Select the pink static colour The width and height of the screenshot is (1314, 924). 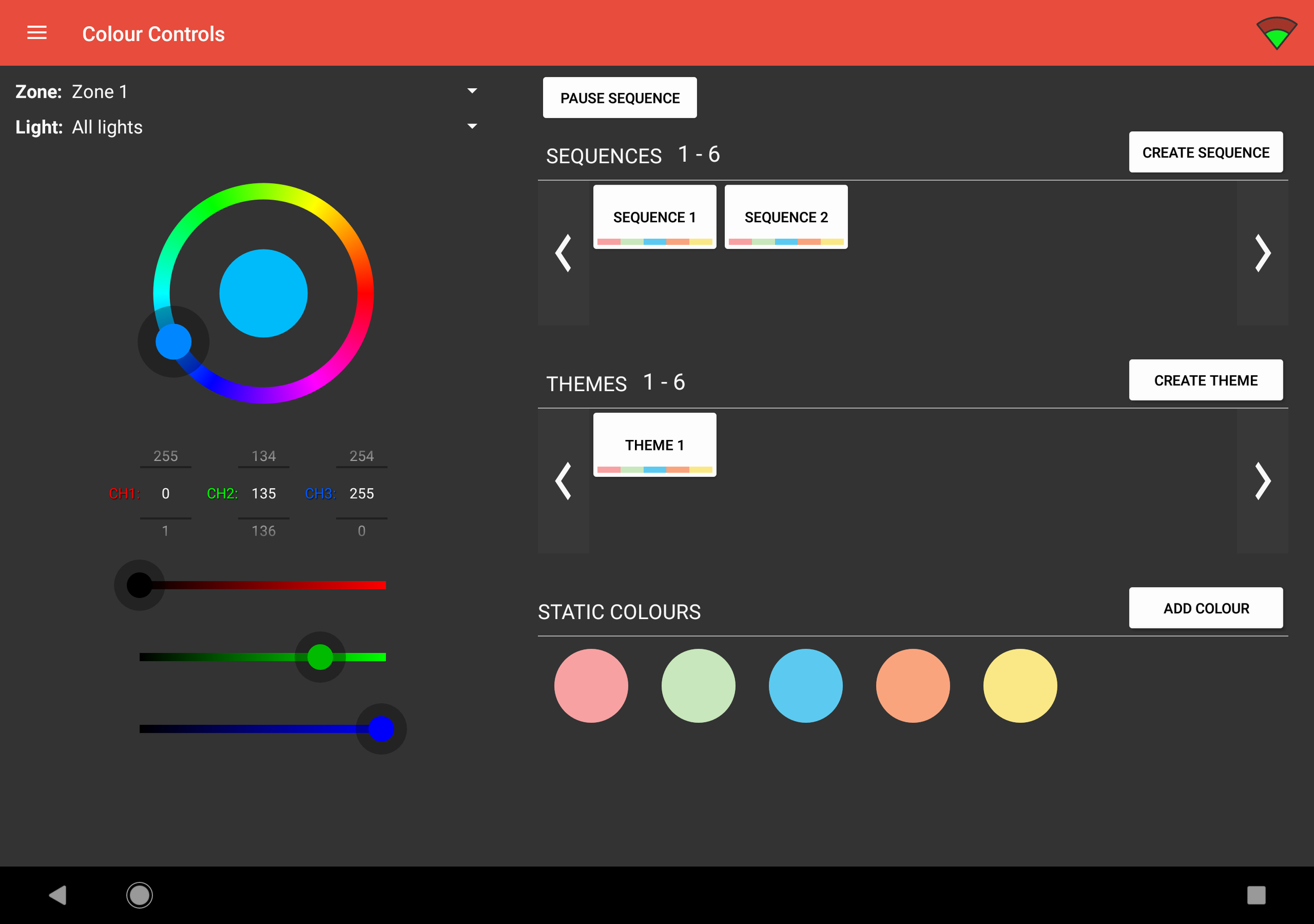point(591,685)
